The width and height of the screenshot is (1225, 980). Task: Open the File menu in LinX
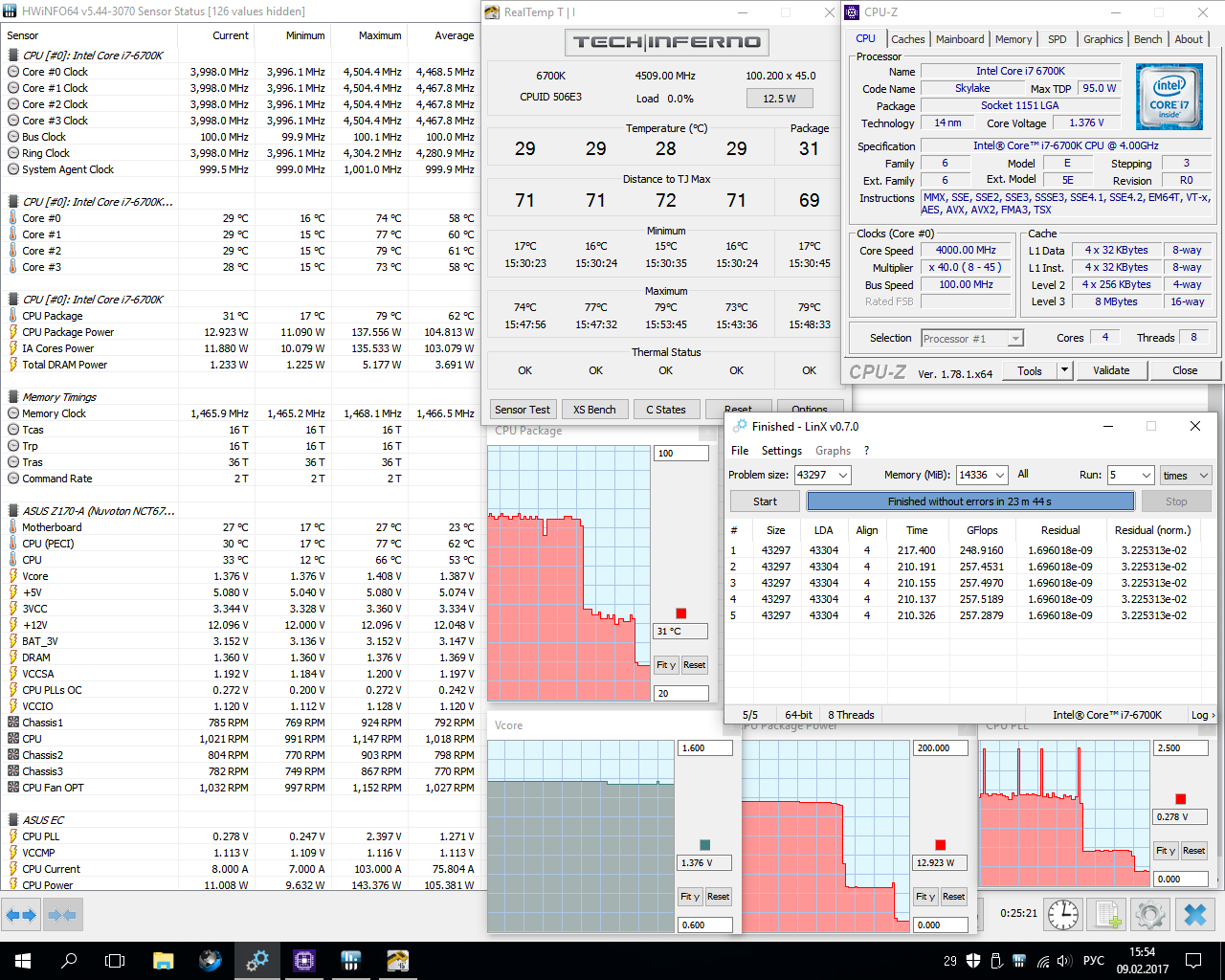tap(740, 451)
